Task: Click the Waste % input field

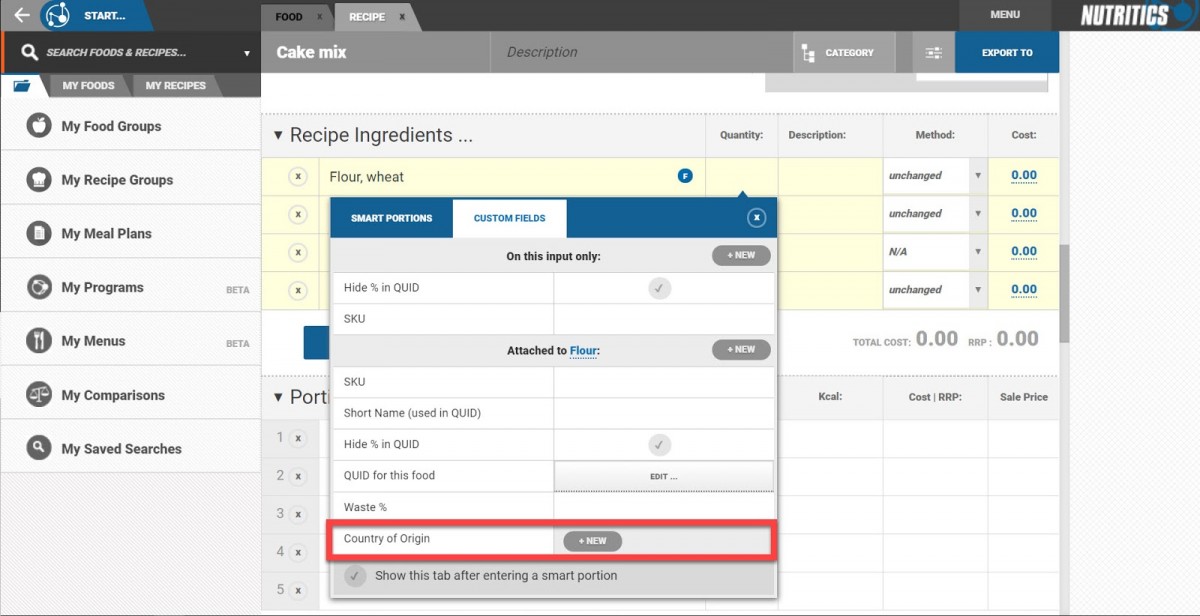Action: (663, 507)
